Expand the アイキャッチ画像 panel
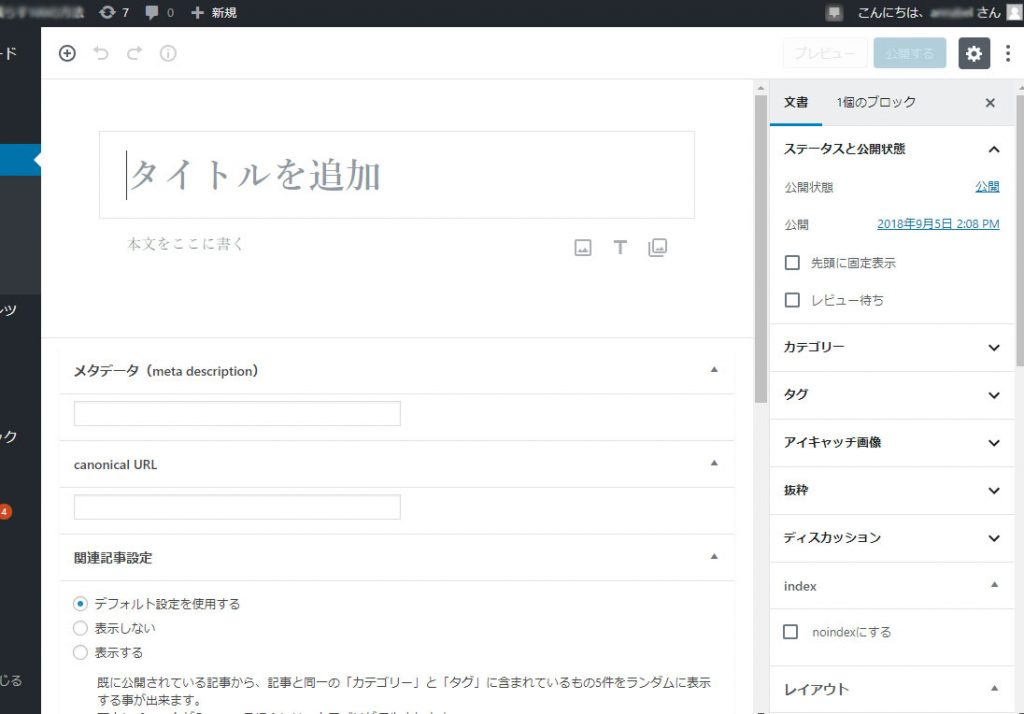1024x714 pixels. pyautogui.click(x=892, y=442)
